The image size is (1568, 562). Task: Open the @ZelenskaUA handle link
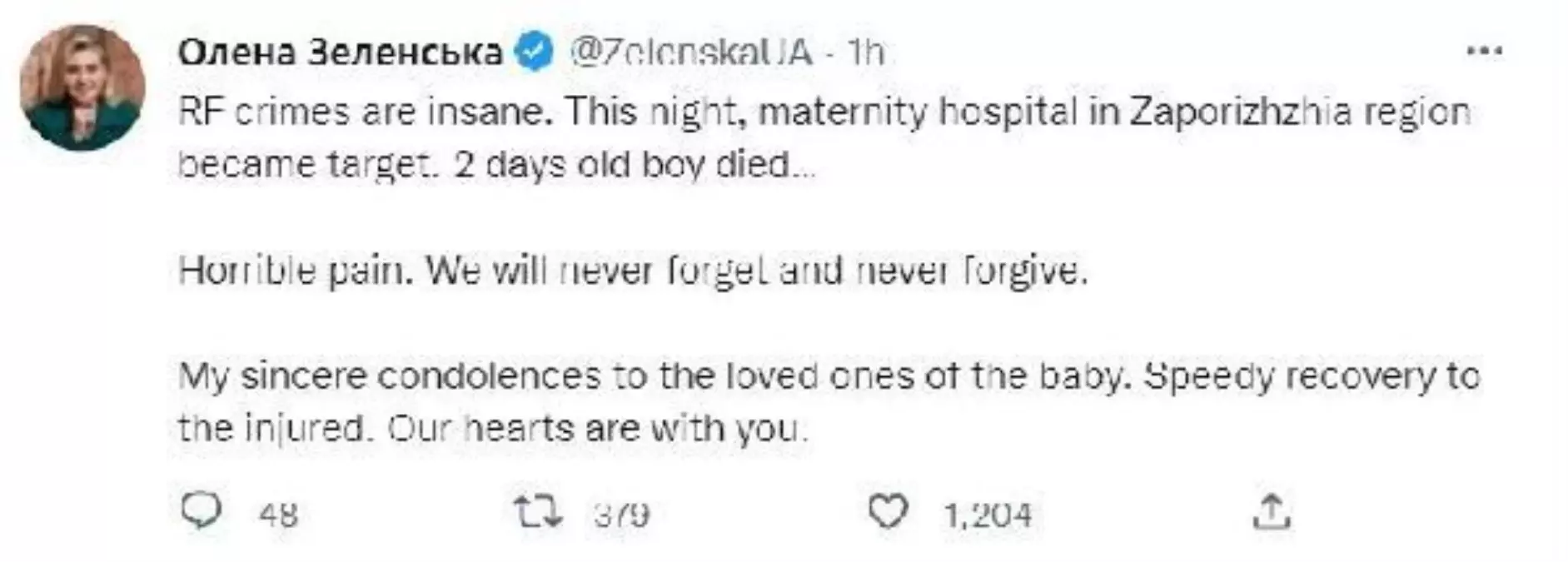(690, 52)
